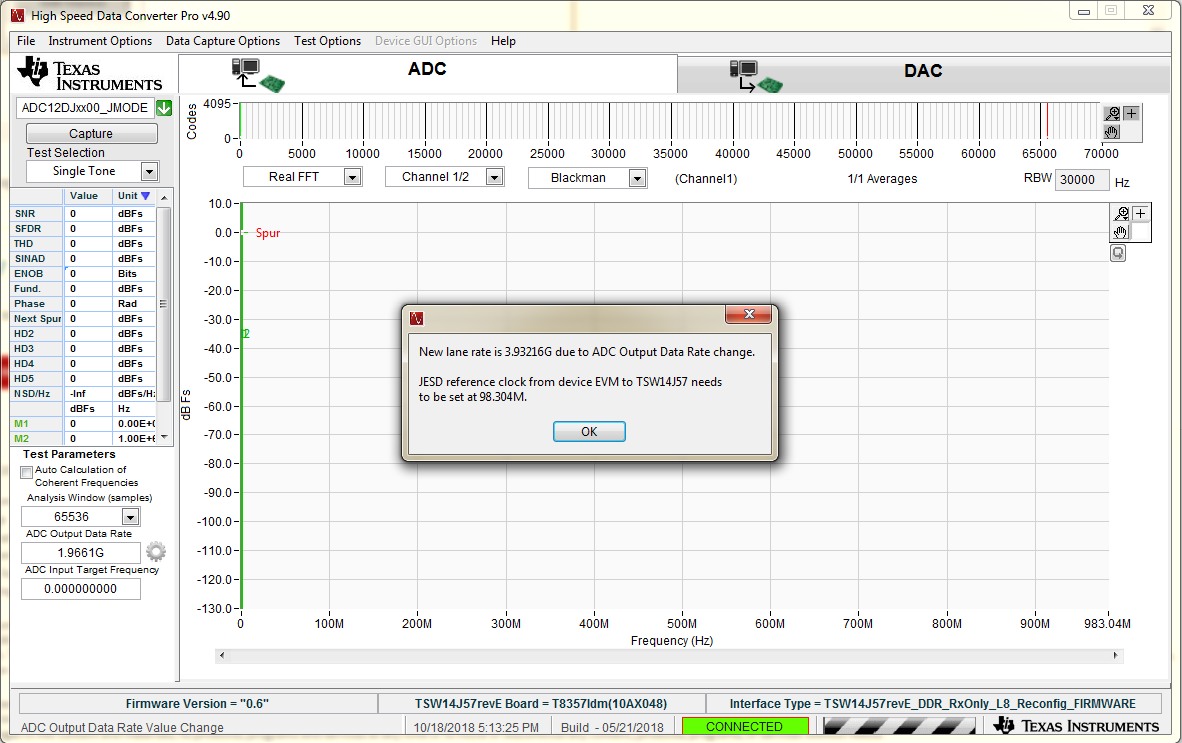The image size is (1182, 743).
Task: Click the Texas Instruments logo in status bar
Action: (x=1076, y=726)
